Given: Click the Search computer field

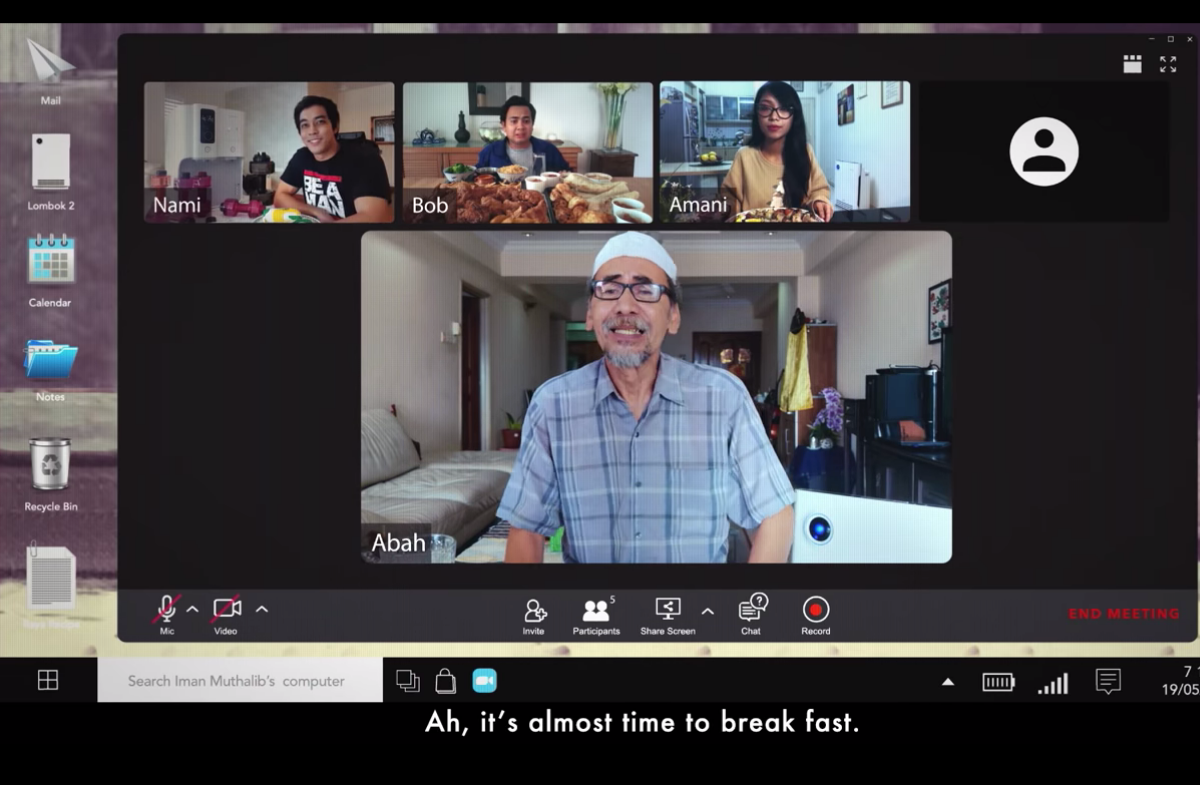Looking at the screenshot, I should tap(240, 681).
